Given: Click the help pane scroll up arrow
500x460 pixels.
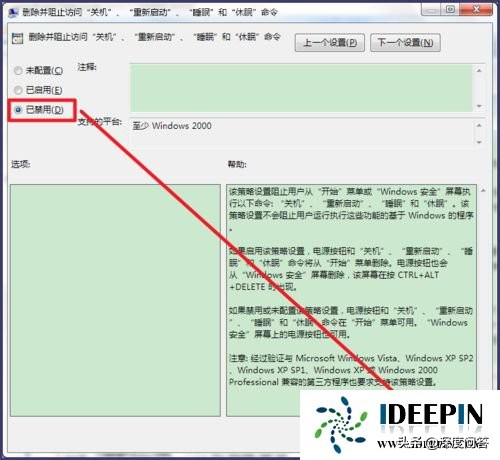Looking at the screenshot, I should tap(483, 191).
